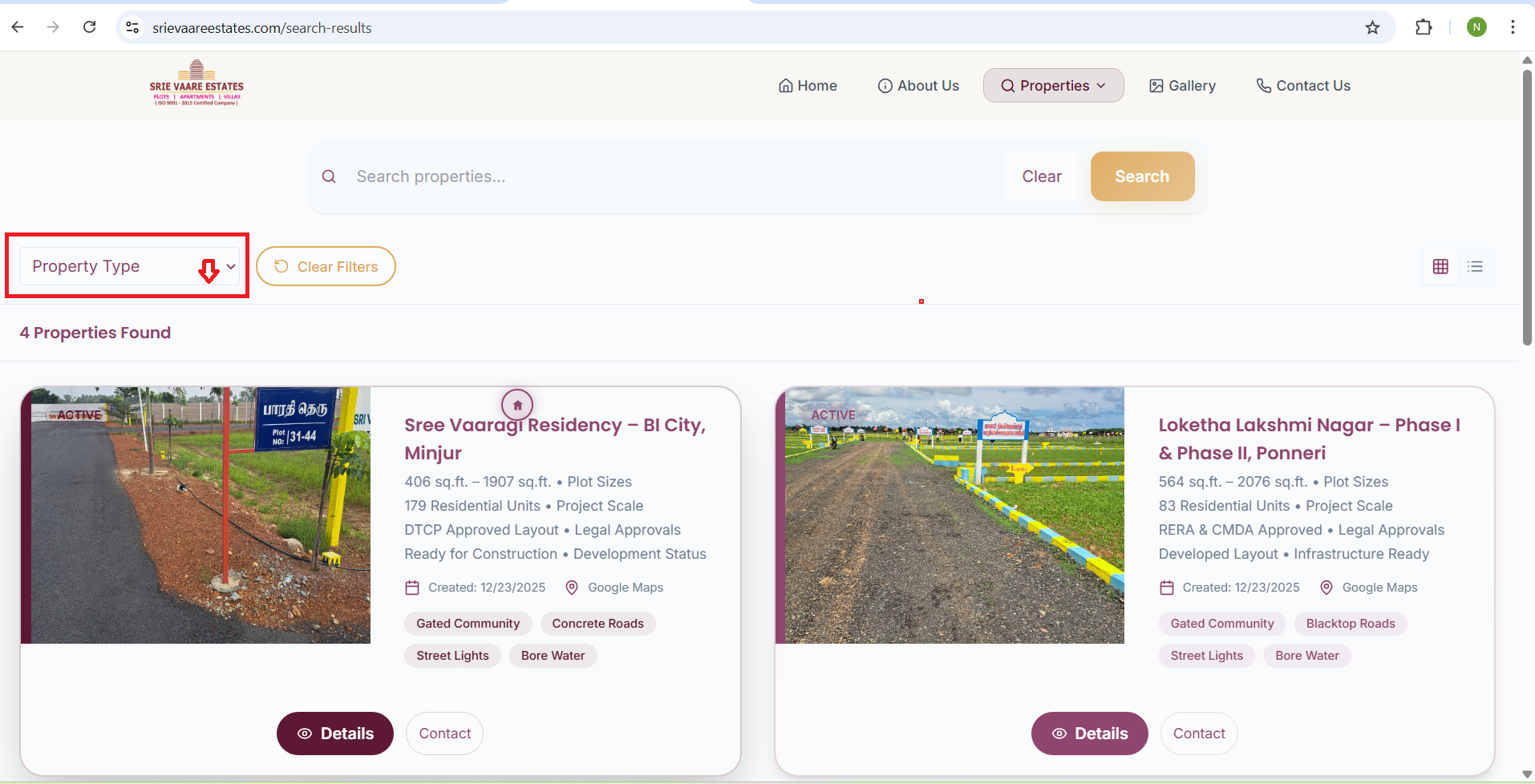Switch to list view layout
The height and width of the screenshot is (784, 1535).
(x=1475, y=267)
